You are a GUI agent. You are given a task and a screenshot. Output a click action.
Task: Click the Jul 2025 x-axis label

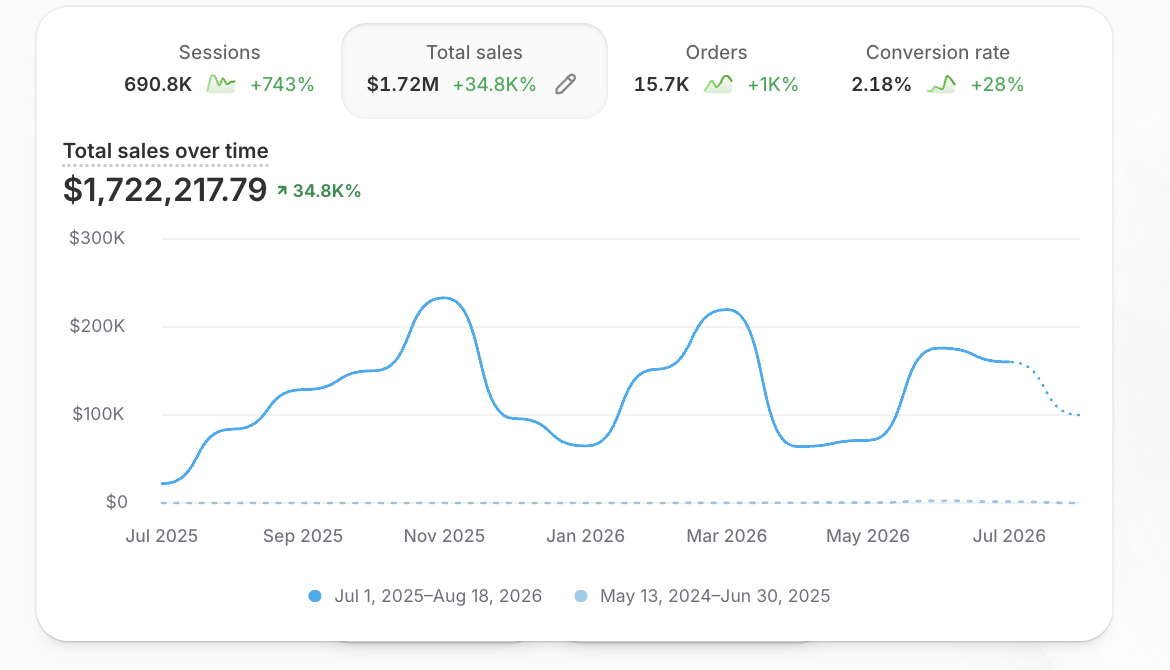[161, 536]
